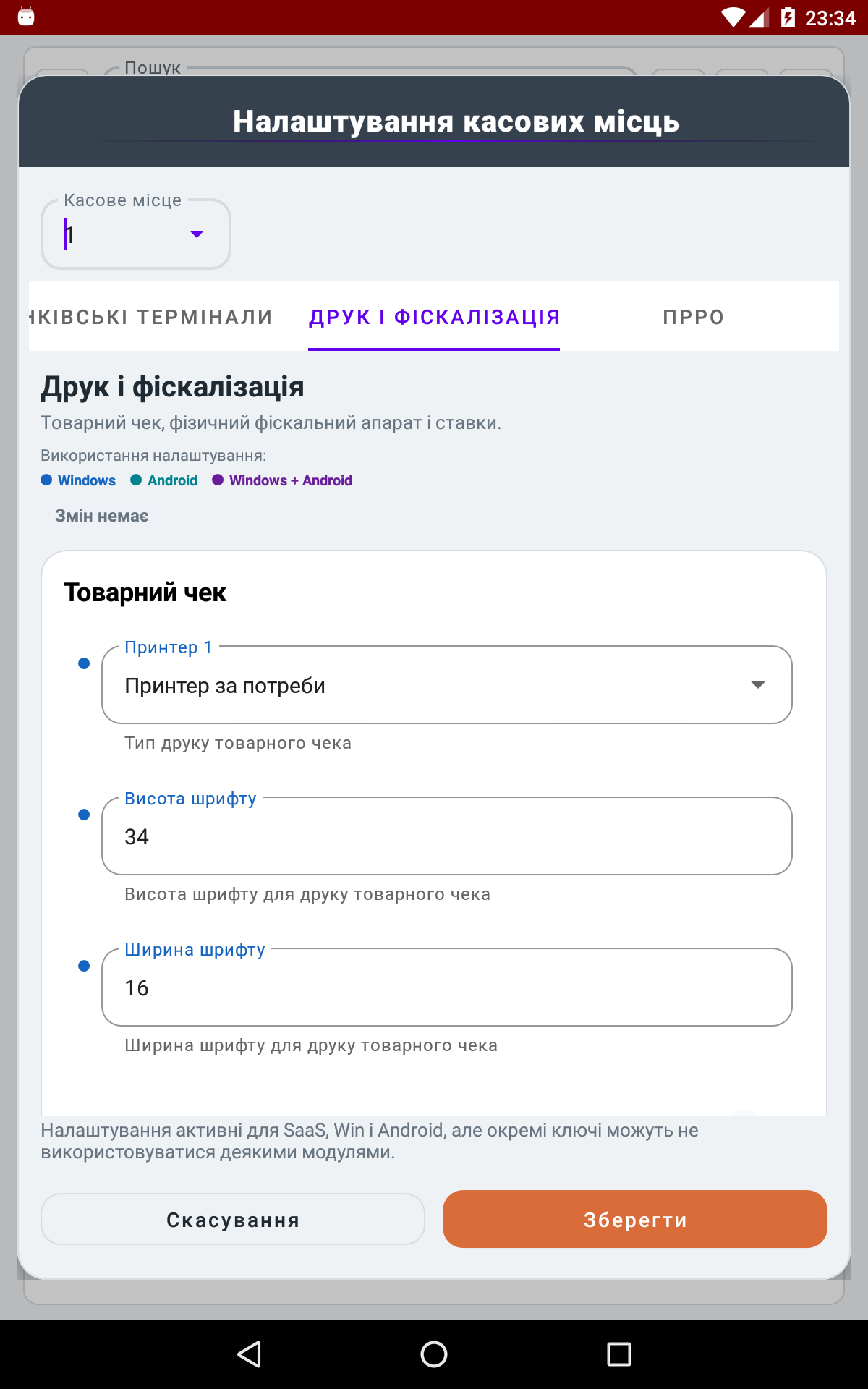This screenshot has width=868, height=1389.
Task: Expand the Принтер 1 dropdown arrow
Action: tap(758, 684)
